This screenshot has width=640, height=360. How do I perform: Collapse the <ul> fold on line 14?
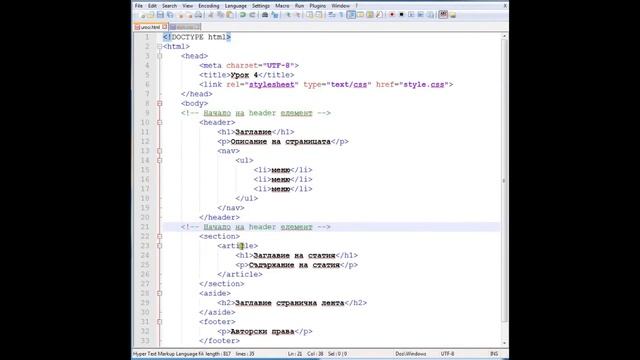160,160
